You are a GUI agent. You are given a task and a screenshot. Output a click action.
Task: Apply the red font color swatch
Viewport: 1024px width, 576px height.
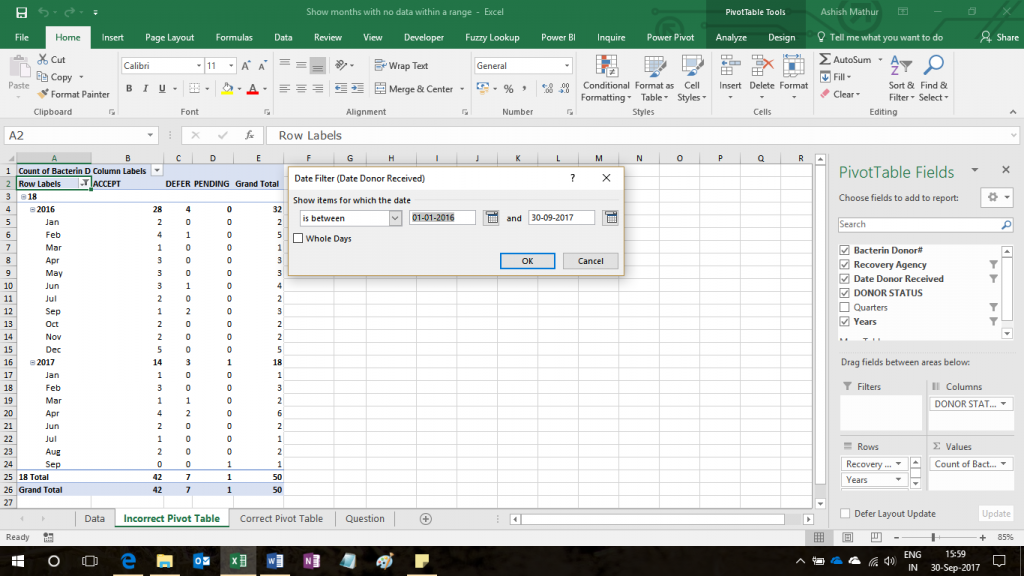click(x=253, y=88)
